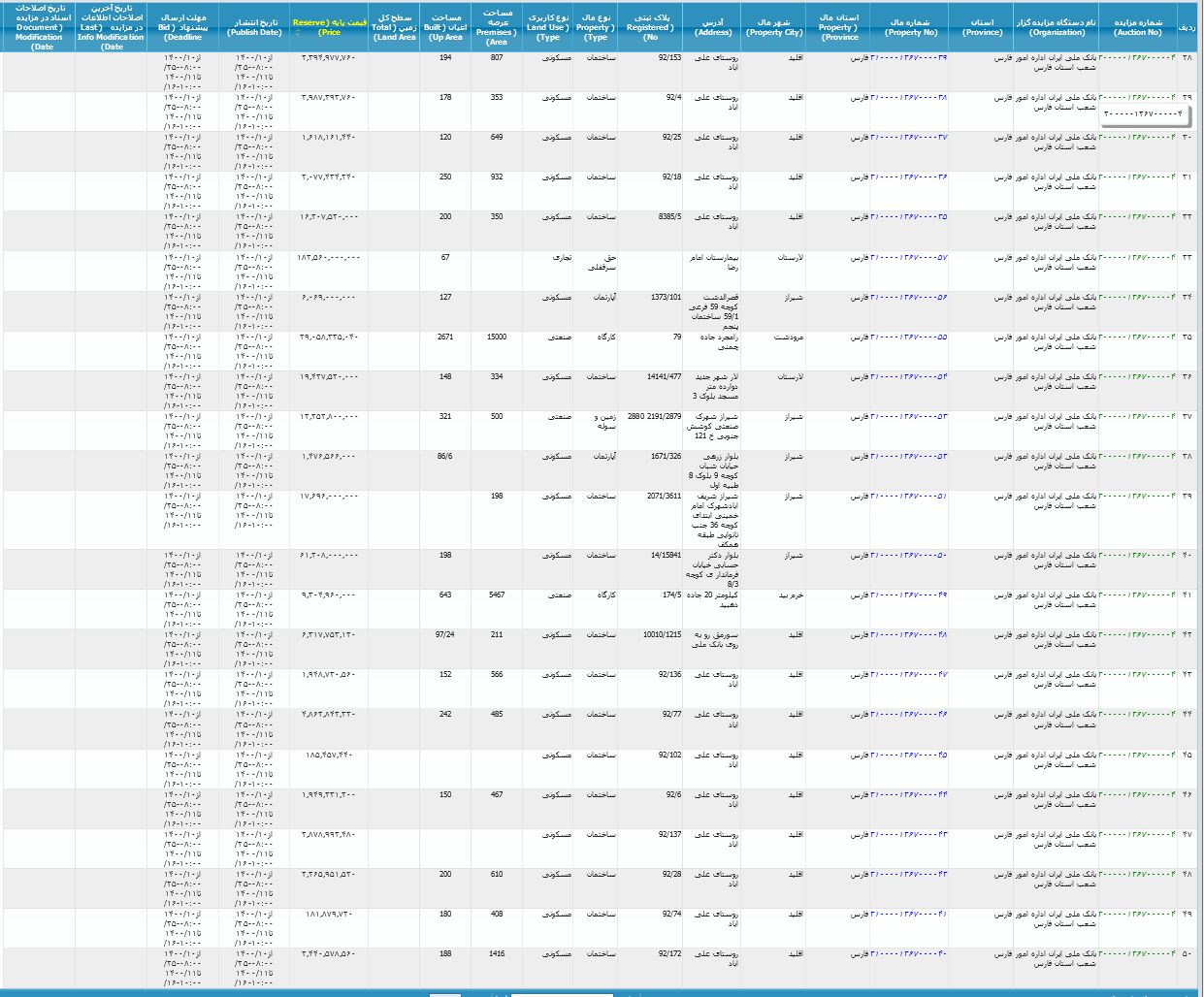Click the Property No column header
The width and height of the screenshot is (1204, 997).
click(910, 27)
